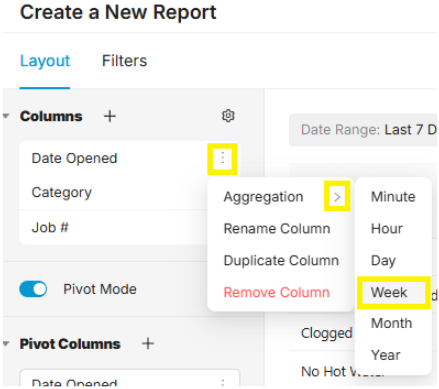This screenshot has width=439, height=389.
Task: Choose Month from aggregation list
Action: [x=392, y=323]
